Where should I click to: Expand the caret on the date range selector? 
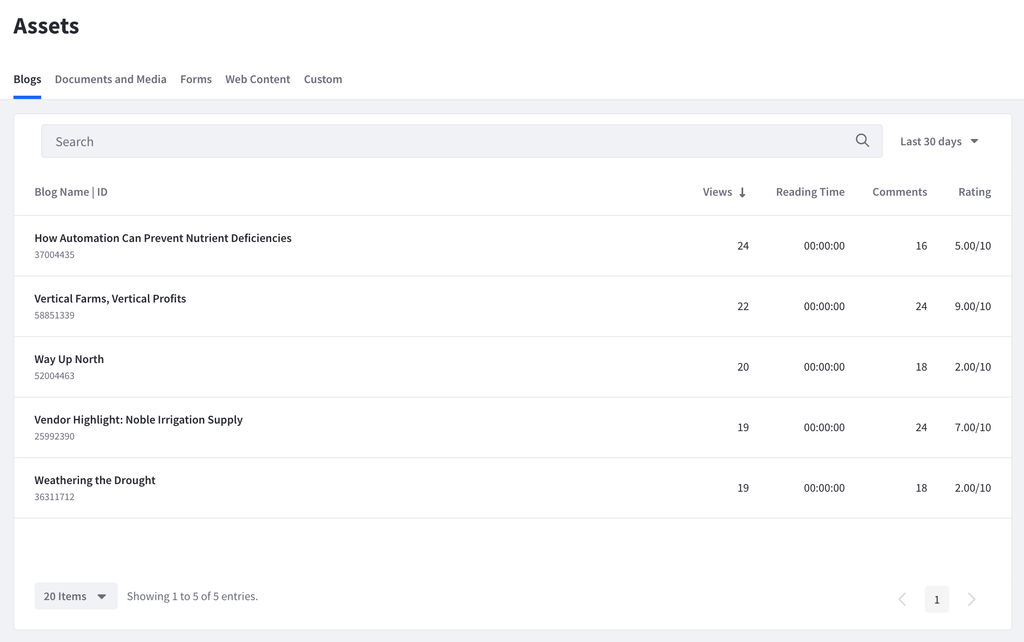(x=973, y=140)
